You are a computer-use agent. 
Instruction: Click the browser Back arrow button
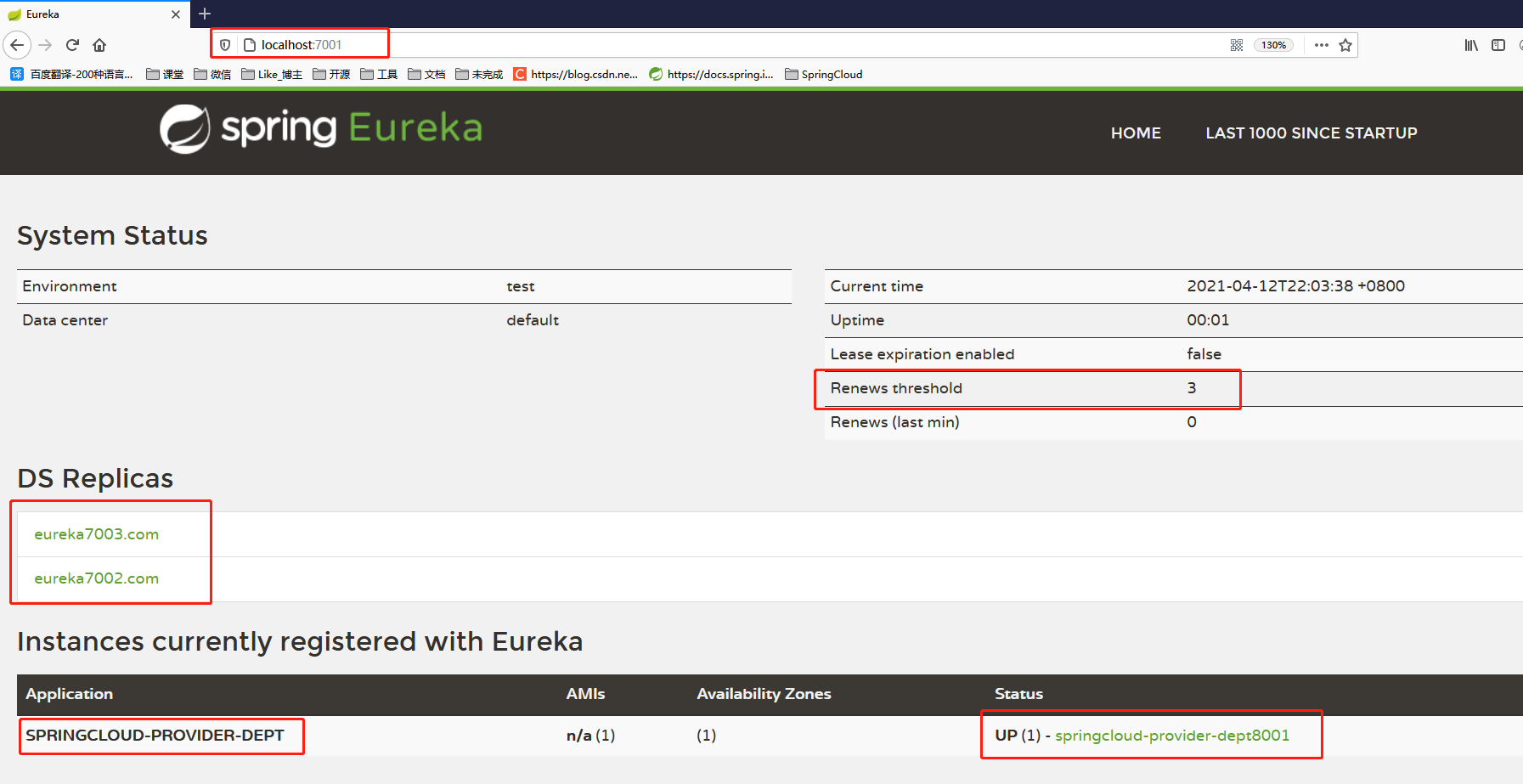(x=17, y=45)
